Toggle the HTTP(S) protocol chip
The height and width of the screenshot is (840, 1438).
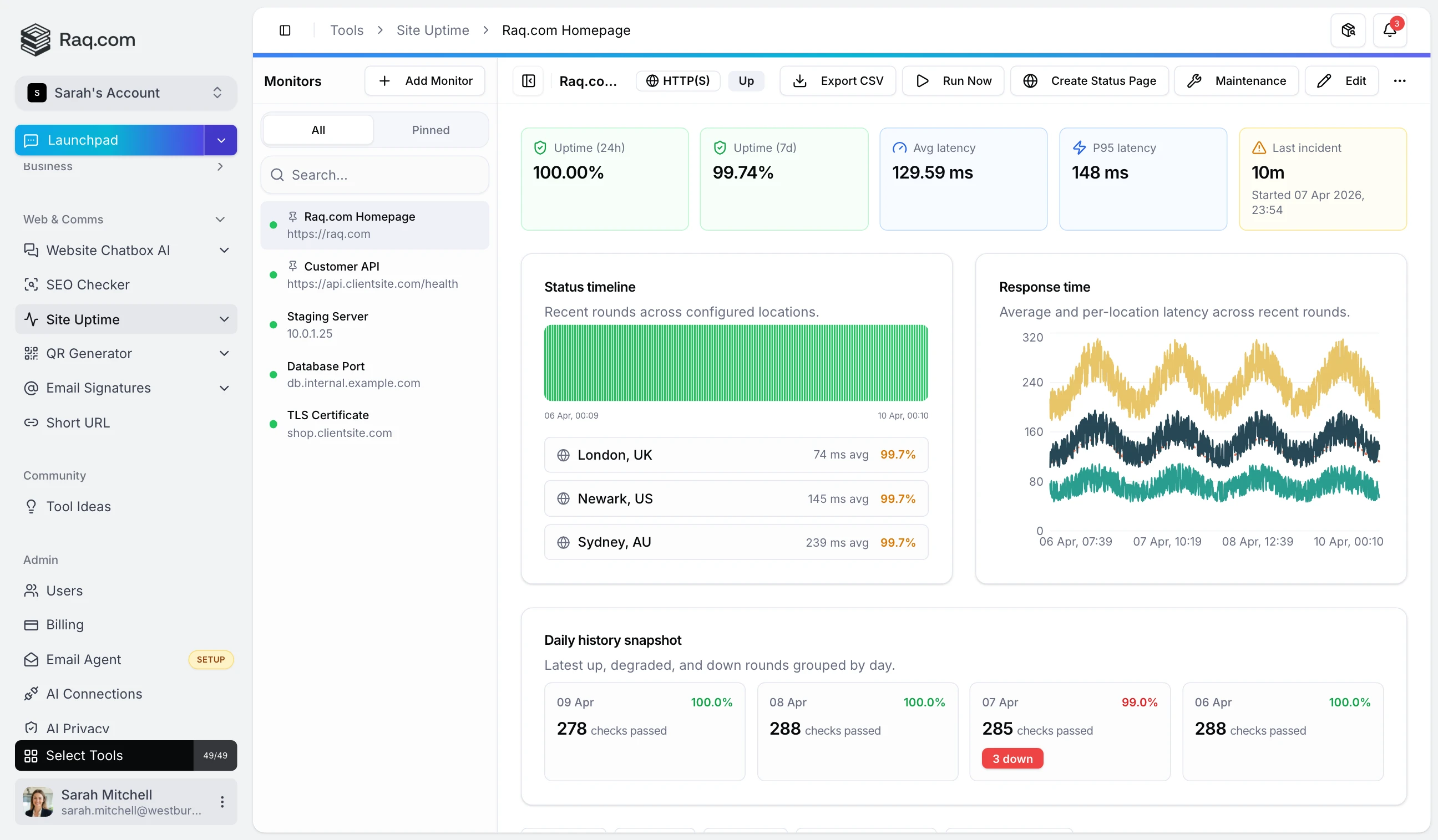click(x=678, y=80)
